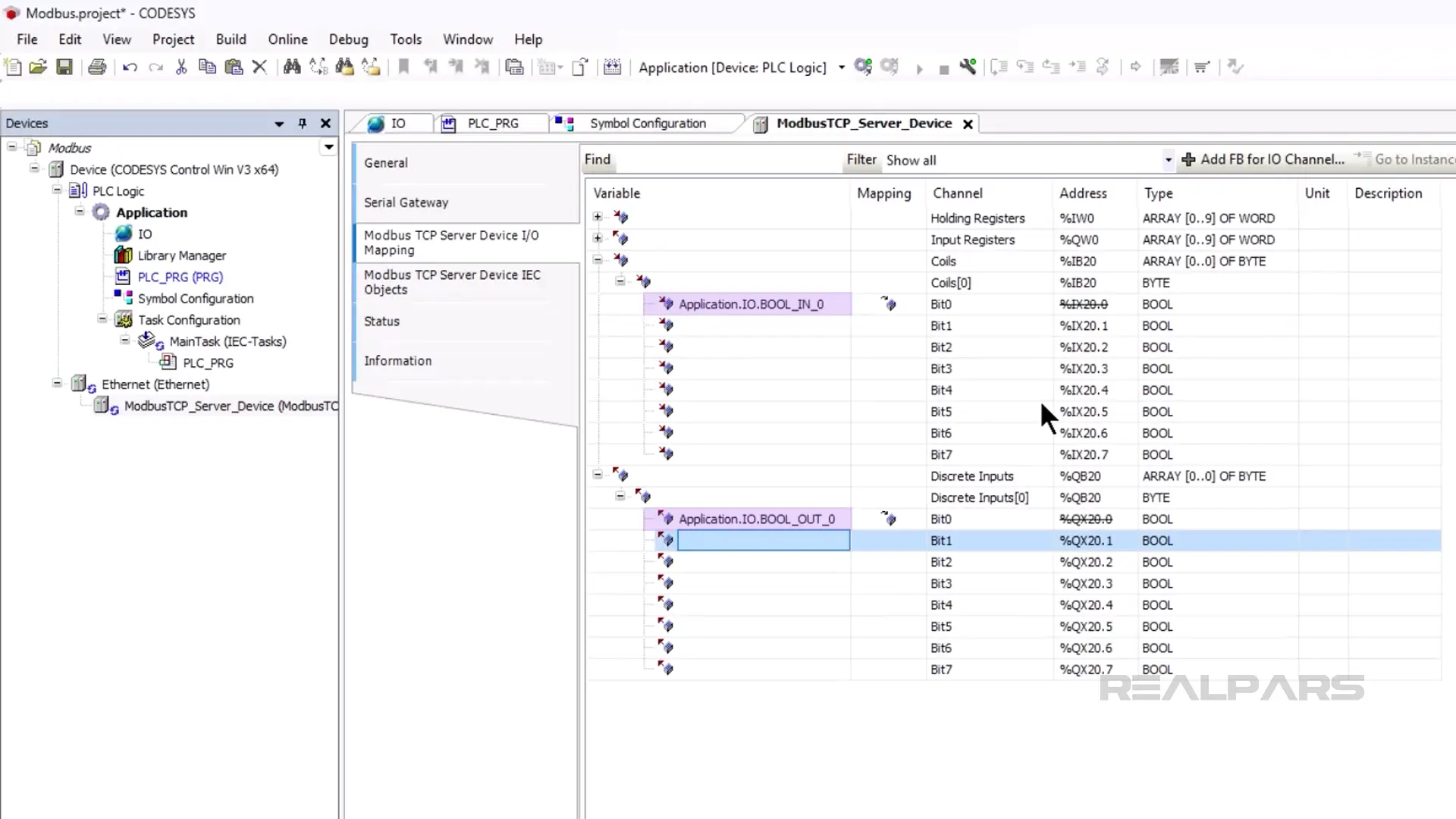Screen dimensions: 1456x819
Task: Expand the Input Registers row
Action: pos(598,238)
